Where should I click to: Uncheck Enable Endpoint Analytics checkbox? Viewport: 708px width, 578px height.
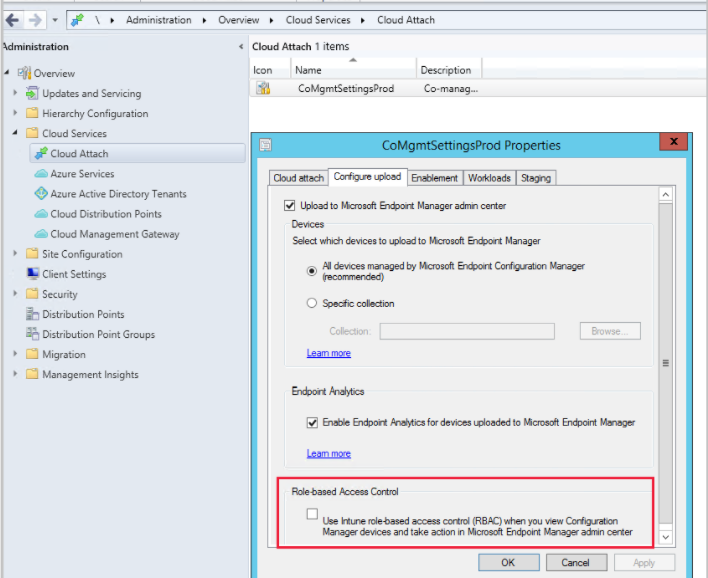tap(312, 423)
